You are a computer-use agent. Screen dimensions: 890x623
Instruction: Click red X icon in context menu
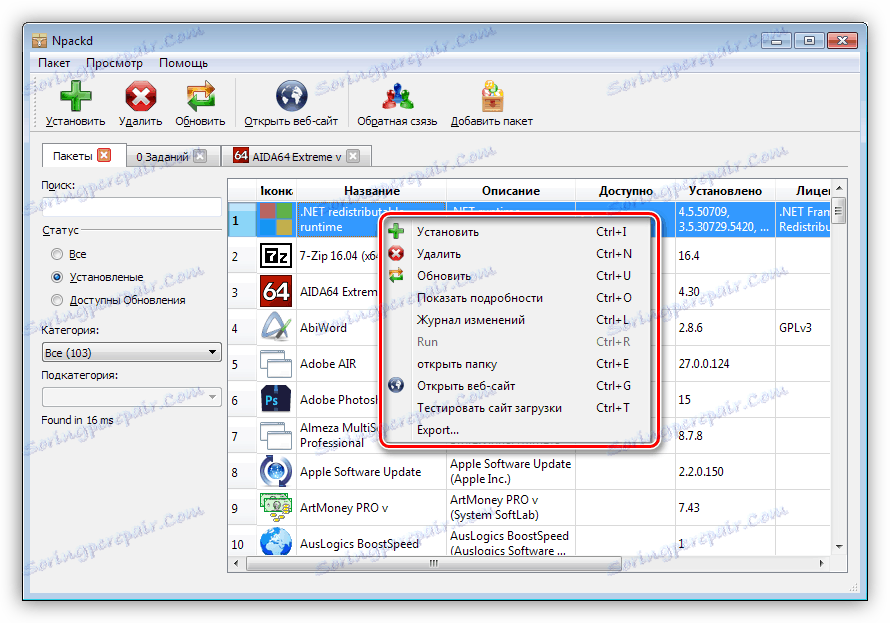pos(396,254)
